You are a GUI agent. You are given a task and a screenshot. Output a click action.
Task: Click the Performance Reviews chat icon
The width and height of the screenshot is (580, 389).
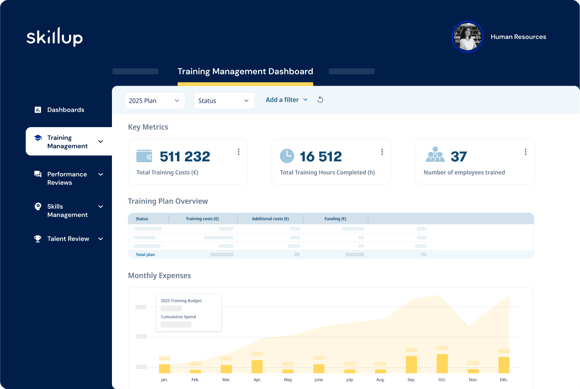pos(38,174)
